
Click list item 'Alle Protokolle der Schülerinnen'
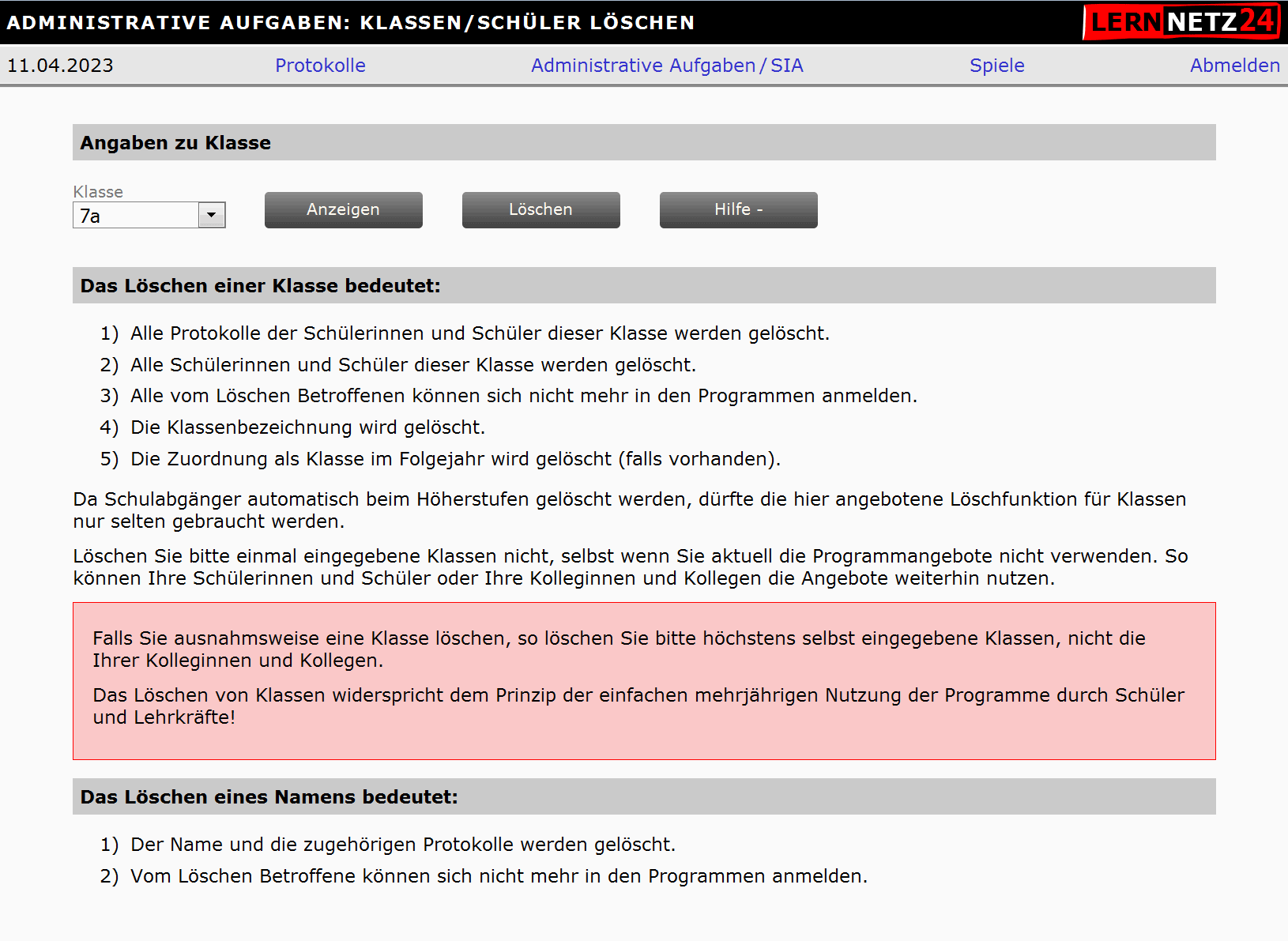(x=480, y=333)
